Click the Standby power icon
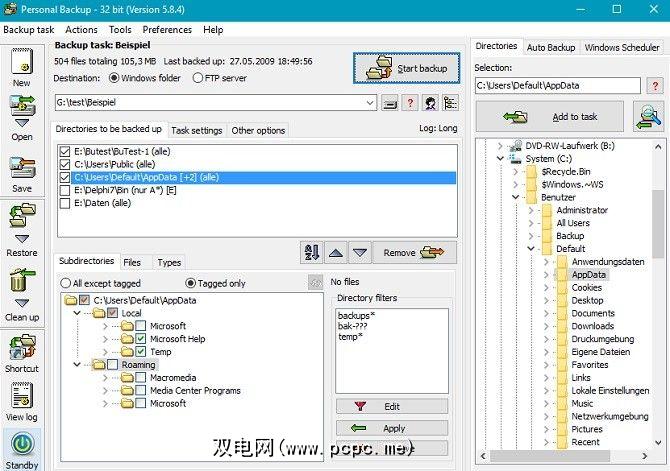The image size is (670, 471). point(22,445)
